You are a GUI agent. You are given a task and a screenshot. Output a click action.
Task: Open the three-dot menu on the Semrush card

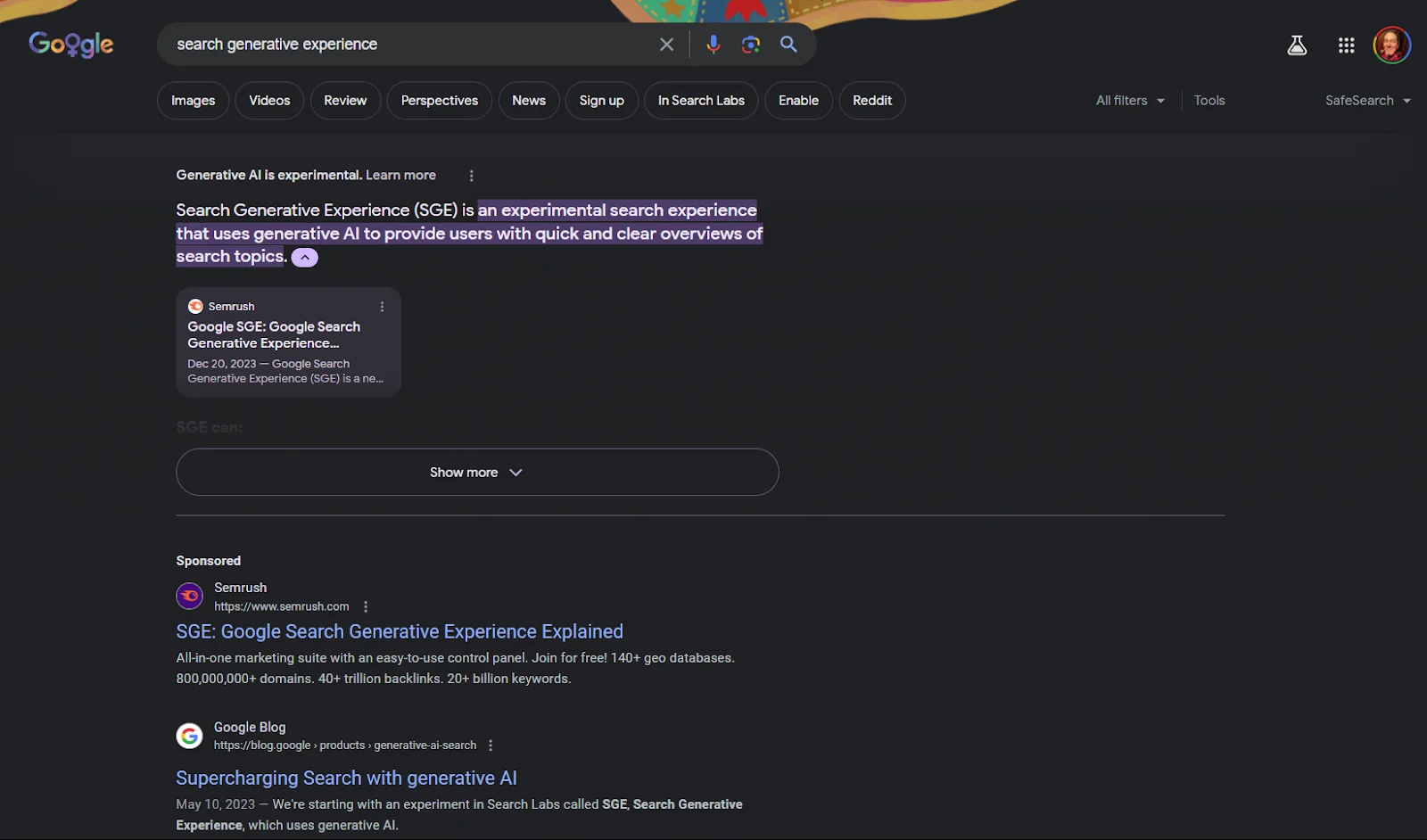click(382, 306)
